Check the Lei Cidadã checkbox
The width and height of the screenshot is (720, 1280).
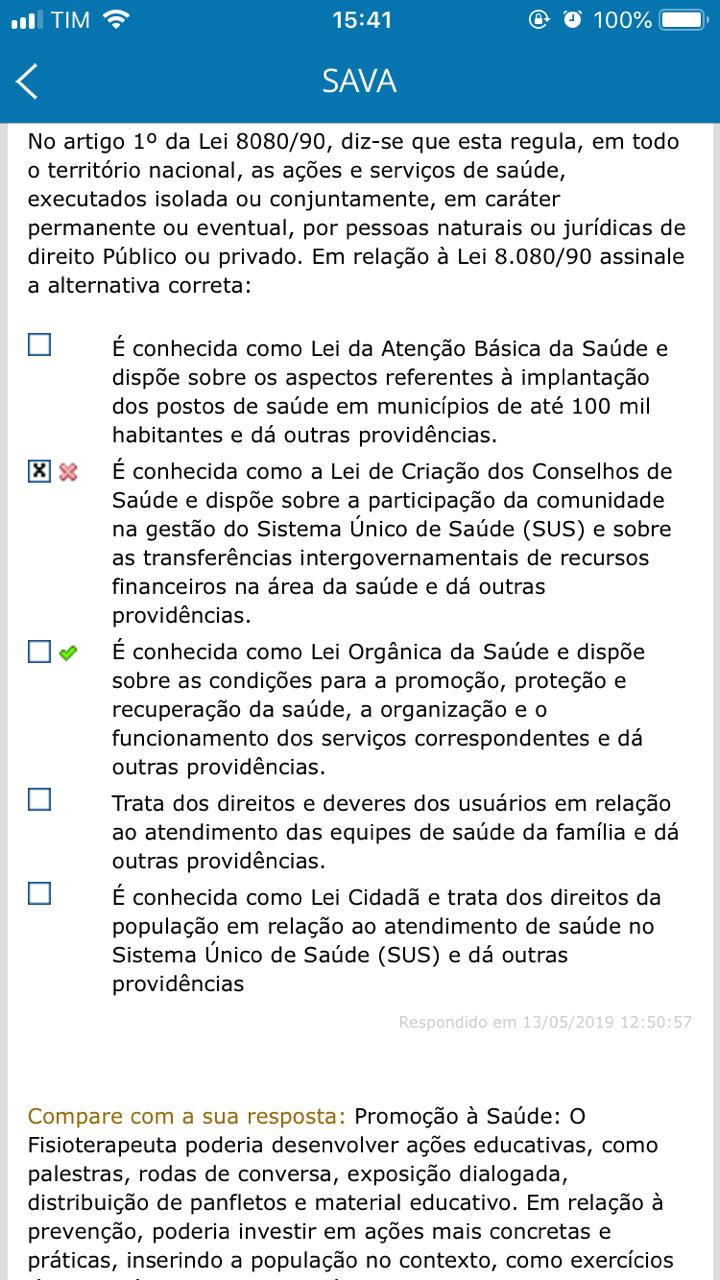click(39, 893)
